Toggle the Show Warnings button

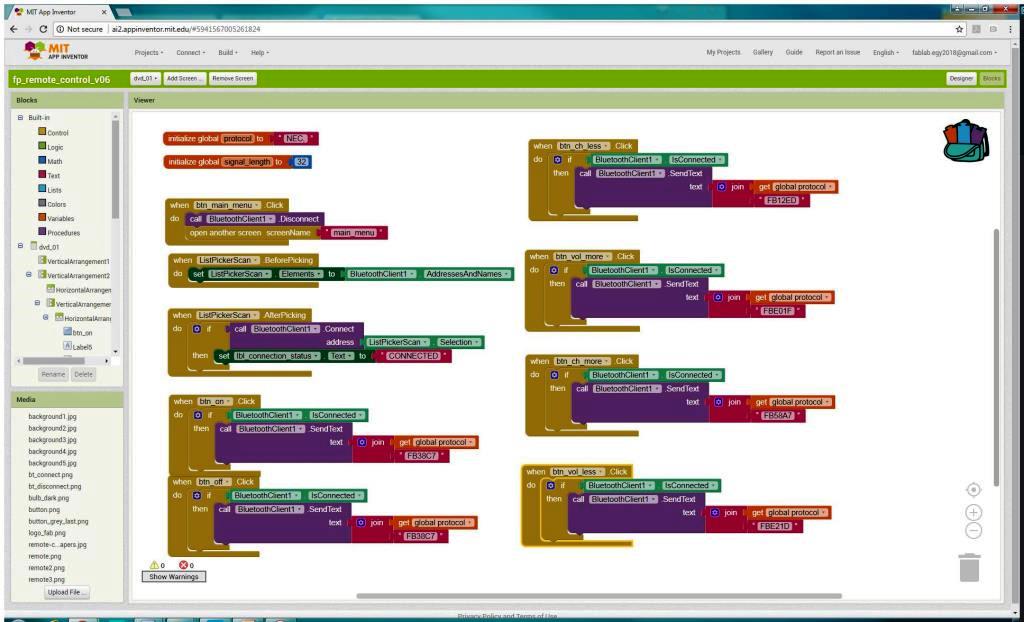pyautogui.click(x=173, y=577)
